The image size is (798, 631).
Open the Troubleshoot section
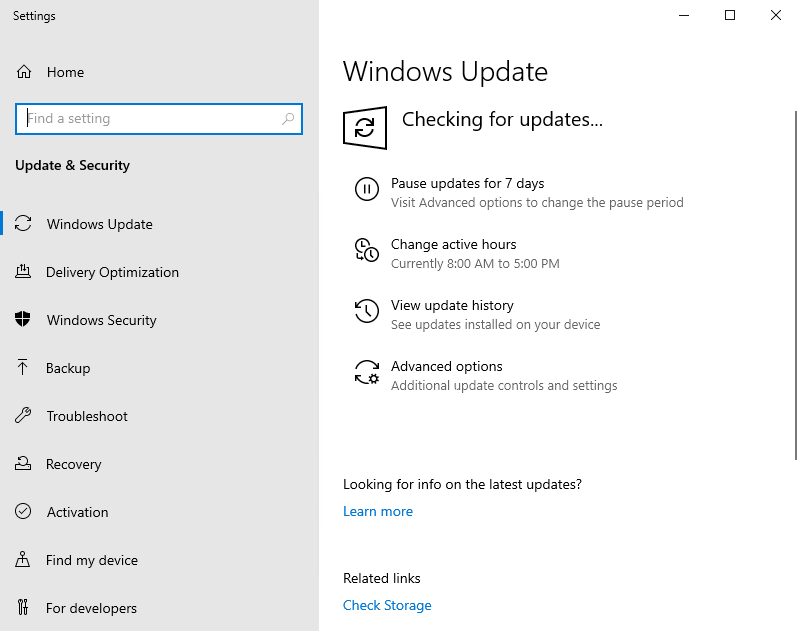pos(87,416)
